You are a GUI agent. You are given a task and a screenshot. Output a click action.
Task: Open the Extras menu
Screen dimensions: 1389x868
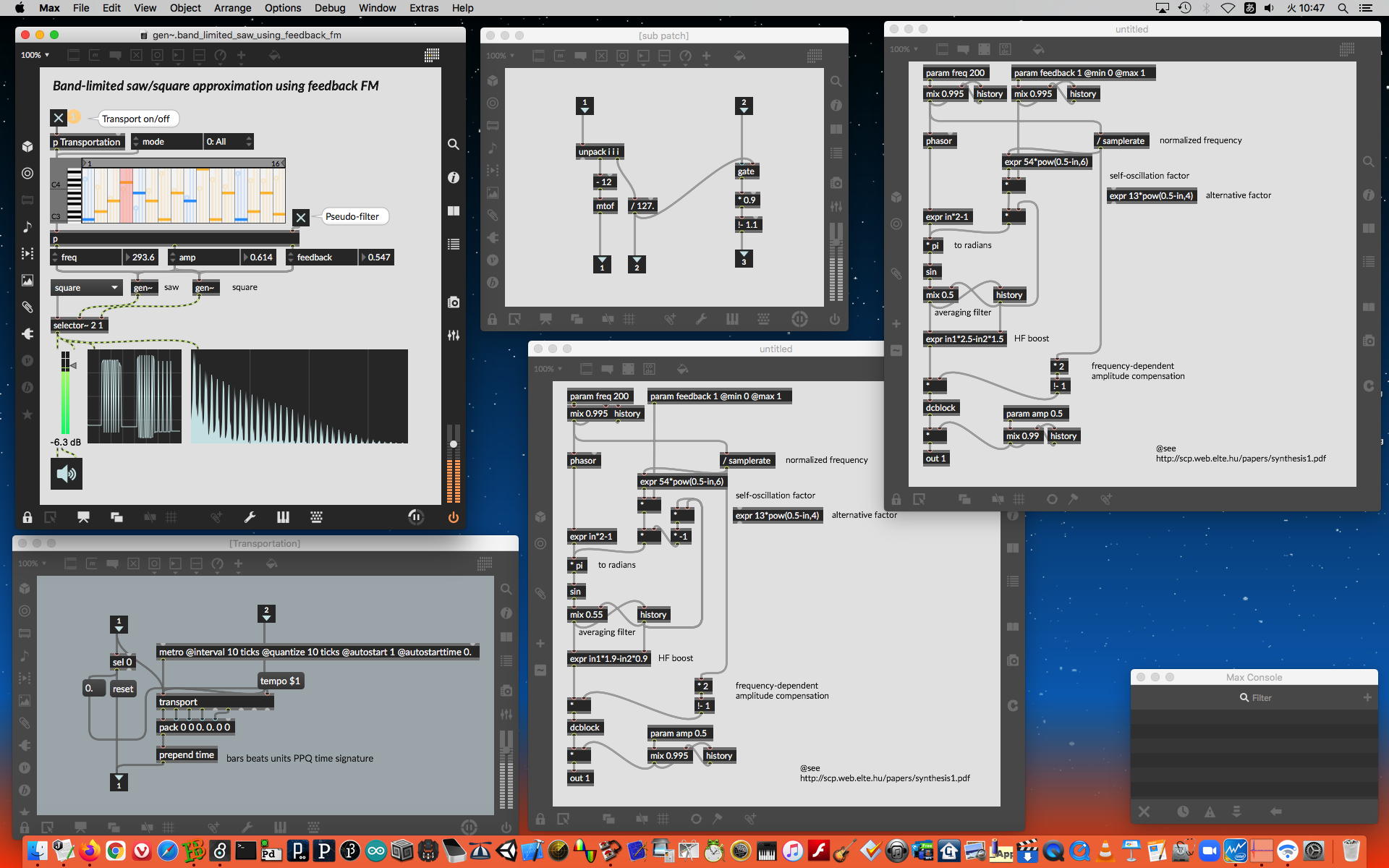423,8
